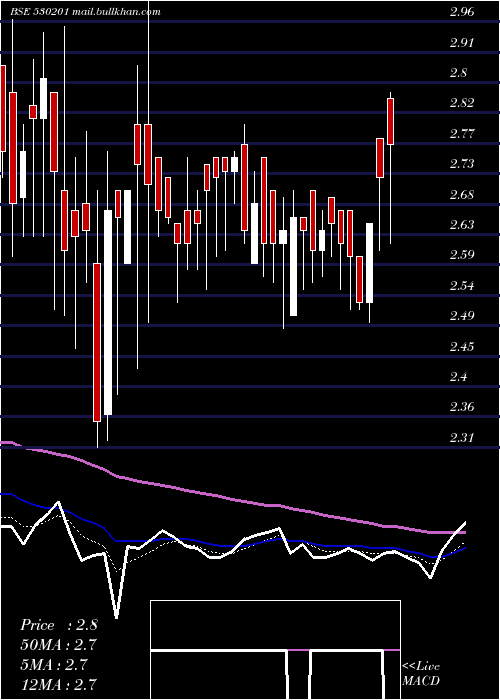Click the 'Price : 2.8' readout
This screenshot has width=500, height=700.
(x=58, y=625)
